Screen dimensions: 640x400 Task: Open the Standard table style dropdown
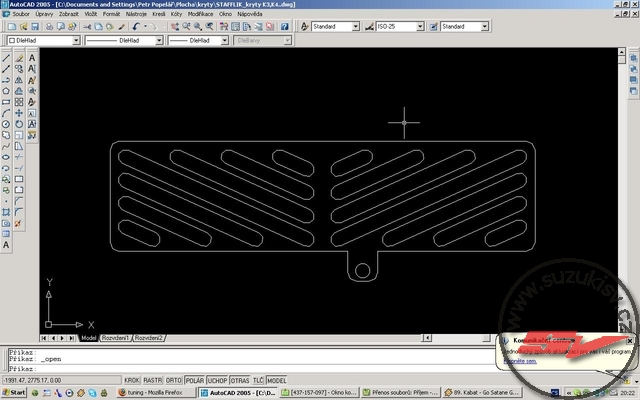point(484,27)
